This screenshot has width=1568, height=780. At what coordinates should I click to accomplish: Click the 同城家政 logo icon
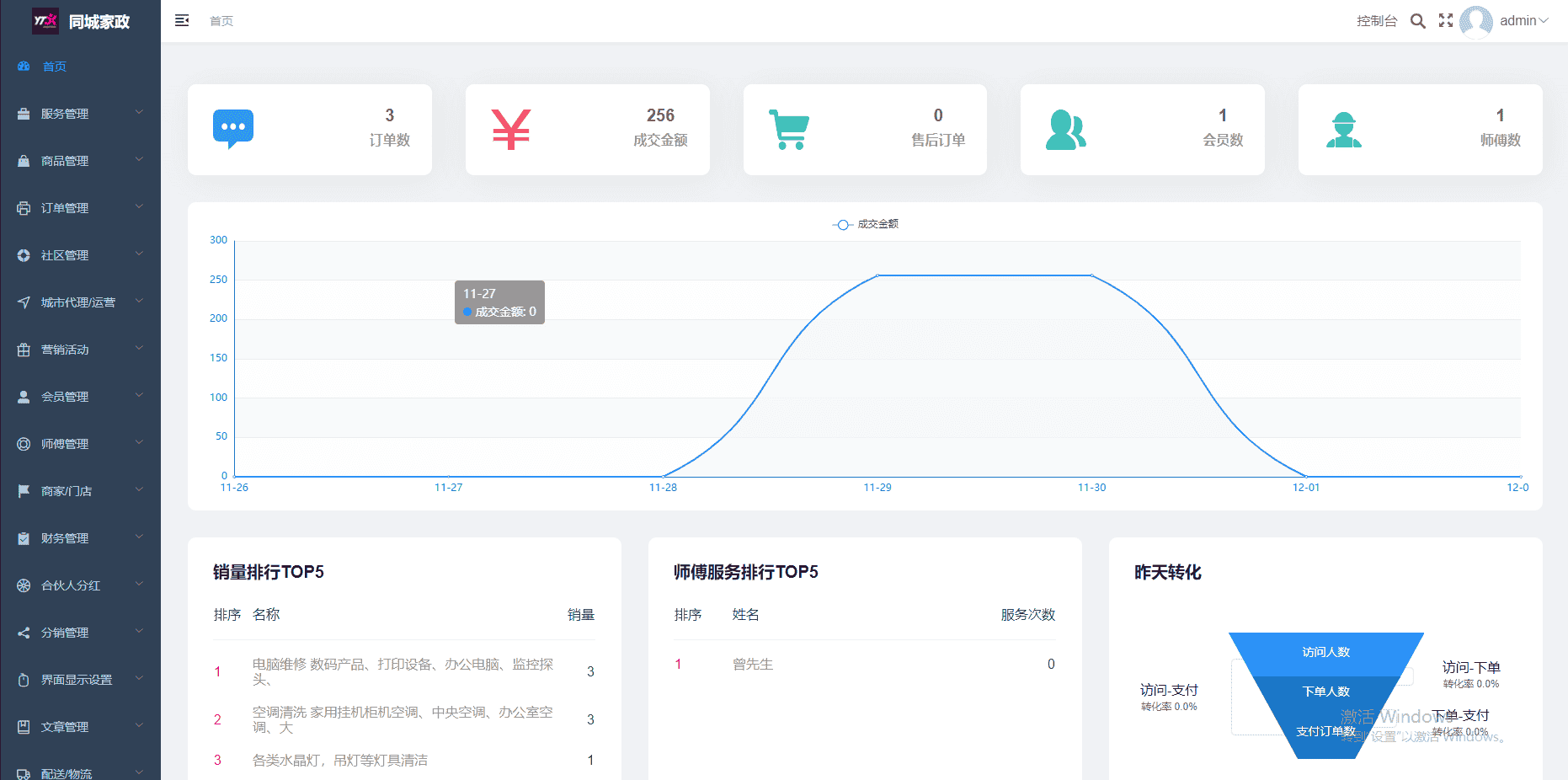point(45,21)
